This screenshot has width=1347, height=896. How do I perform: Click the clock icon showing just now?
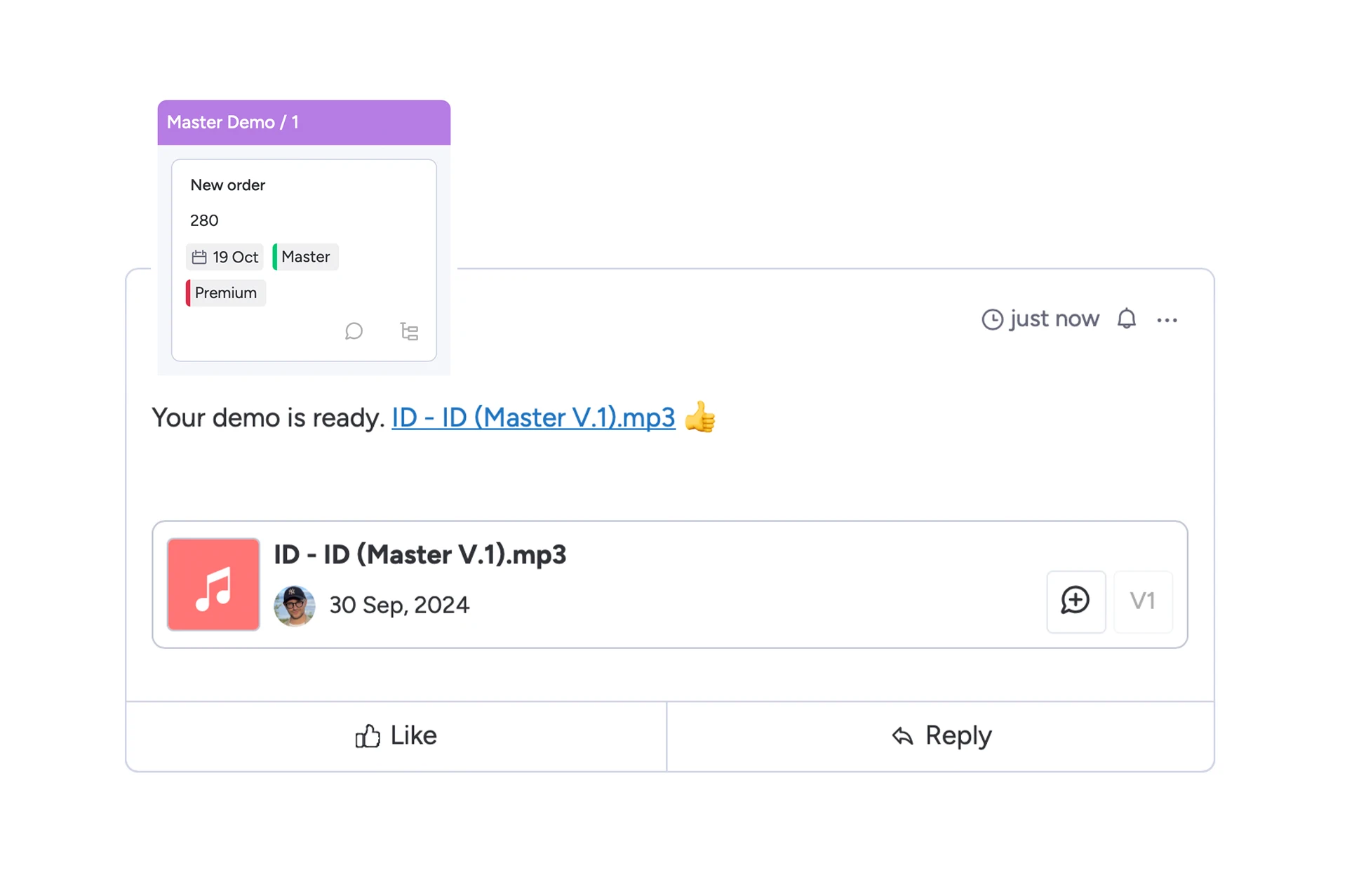(991, 318)
